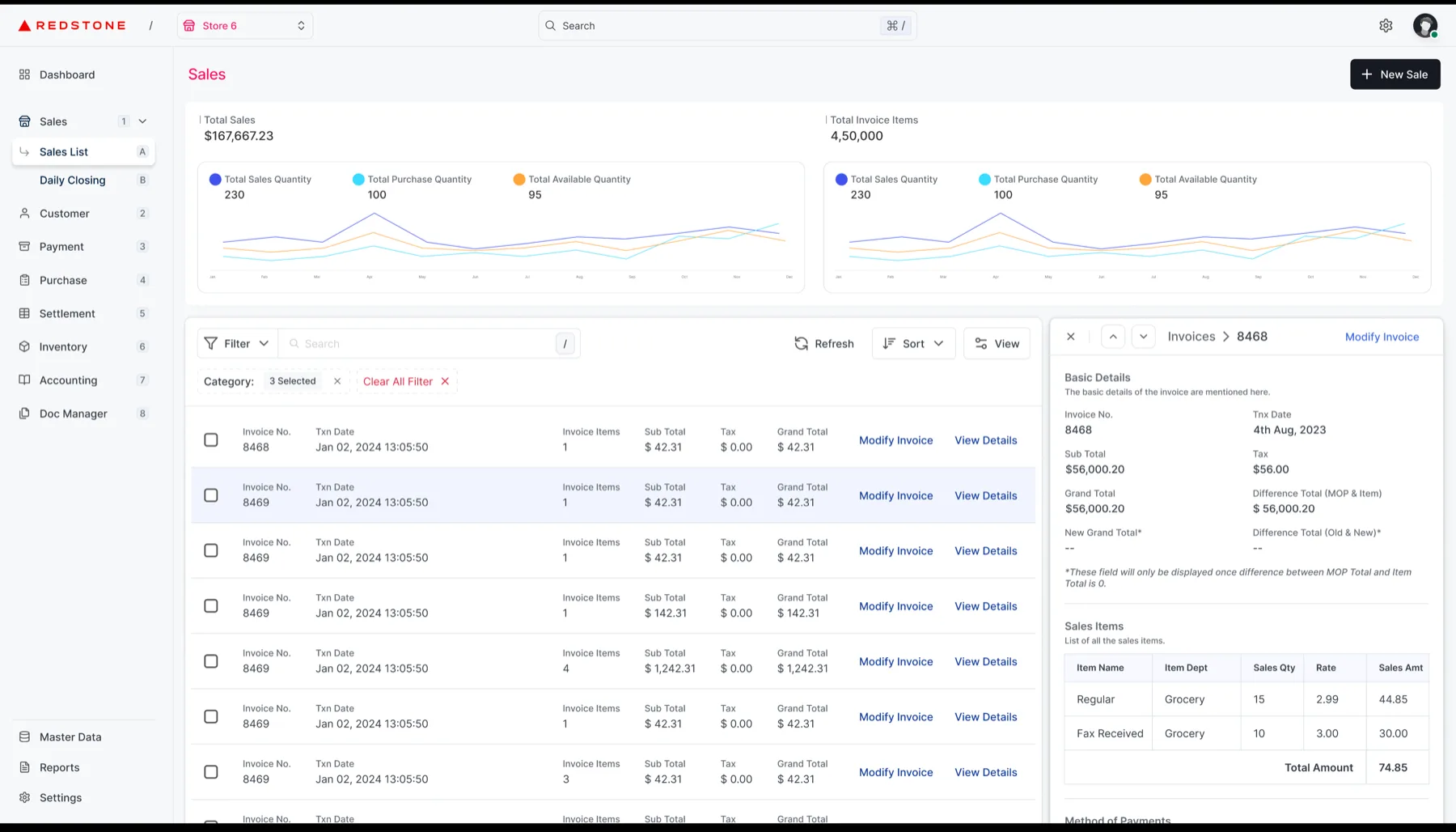Open the settings gear icon in header

click(1386, 26)
